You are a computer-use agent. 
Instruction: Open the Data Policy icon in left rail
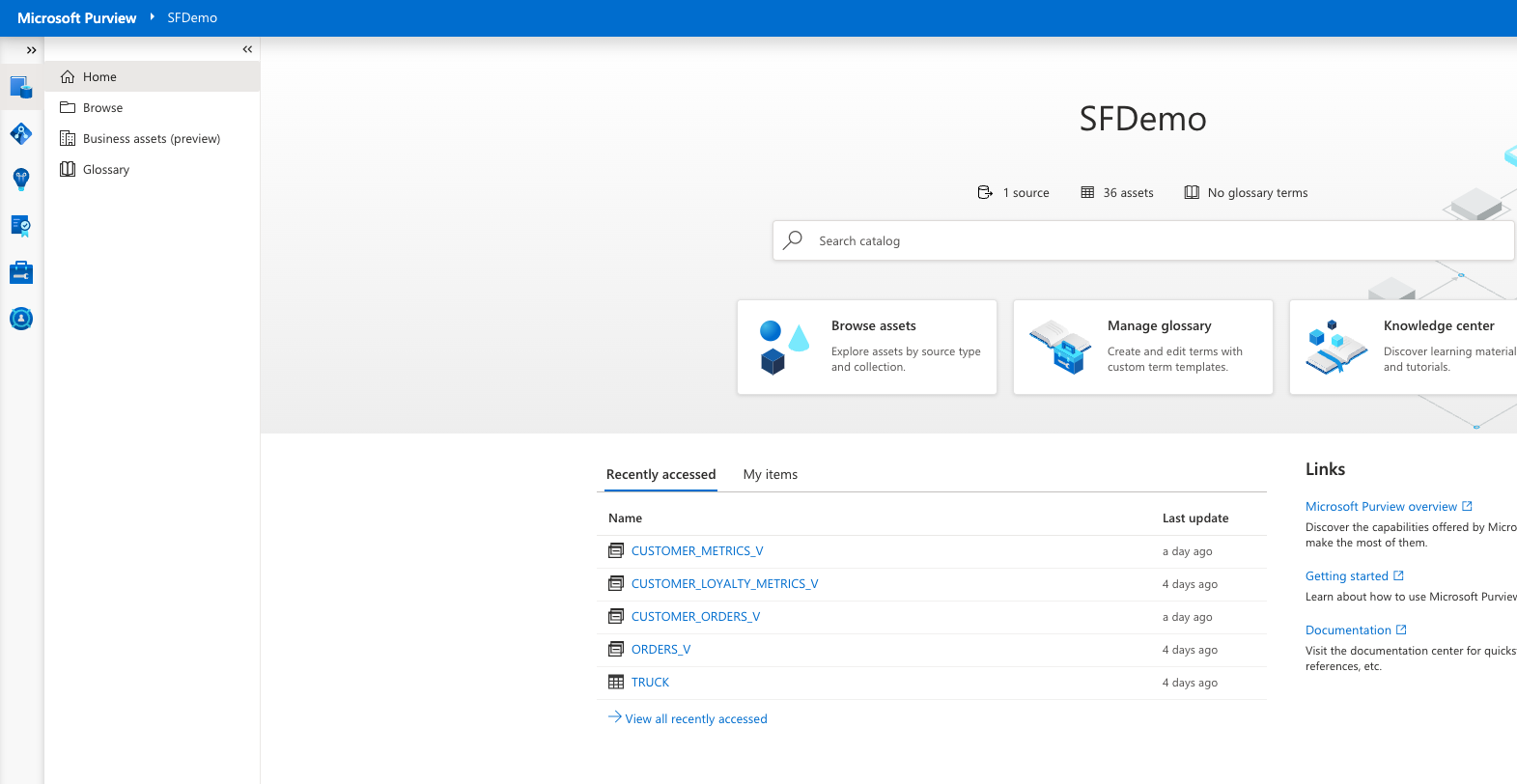point(21,226)
